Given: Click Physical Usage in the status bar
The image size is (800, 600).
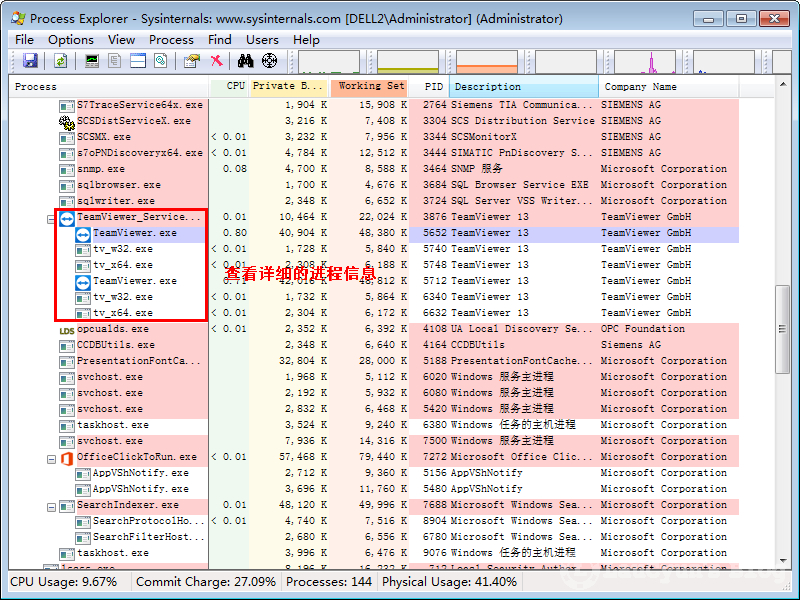Looking at the screenshot, I should 449,582.
